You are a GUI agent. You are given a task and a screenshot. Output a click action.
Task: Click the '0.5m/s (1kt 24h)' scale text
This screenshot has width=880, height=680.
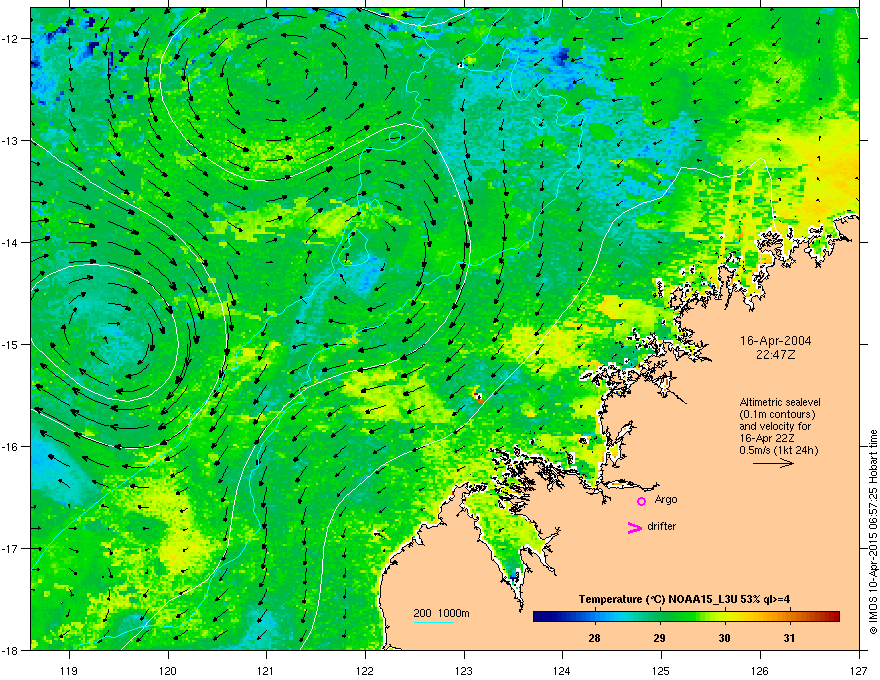779,450
